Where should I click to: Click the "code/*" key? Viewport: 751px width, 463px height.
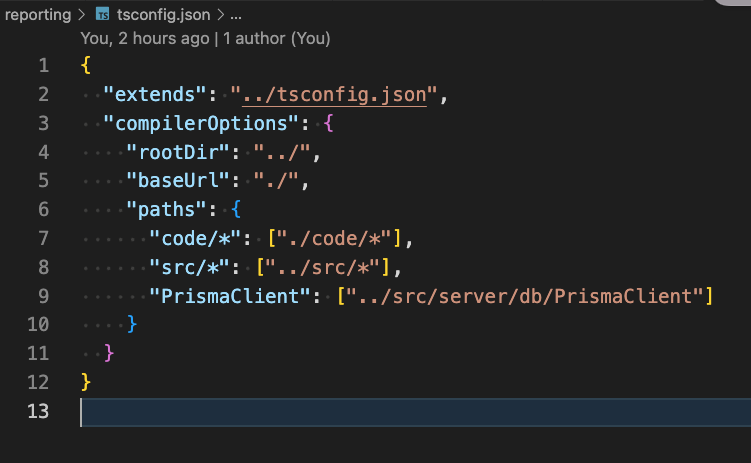point(195,238)
